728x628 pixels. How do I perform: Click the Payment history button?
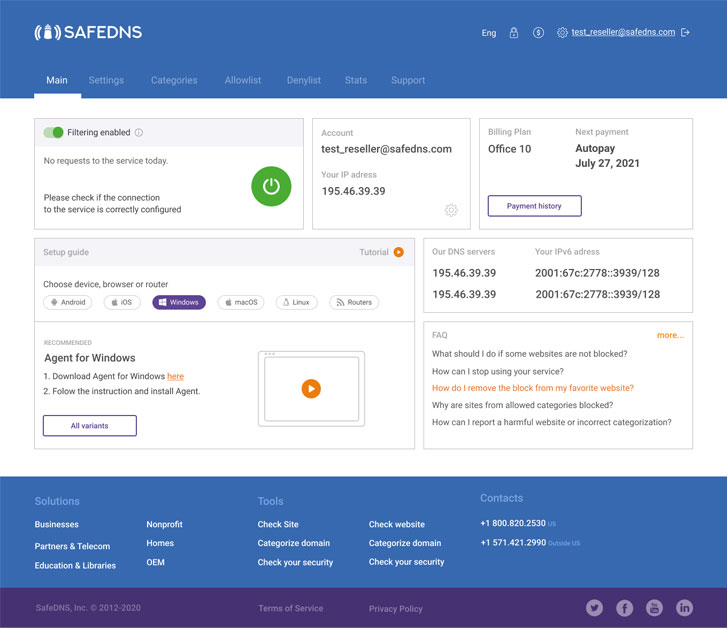tap(534, 206)
